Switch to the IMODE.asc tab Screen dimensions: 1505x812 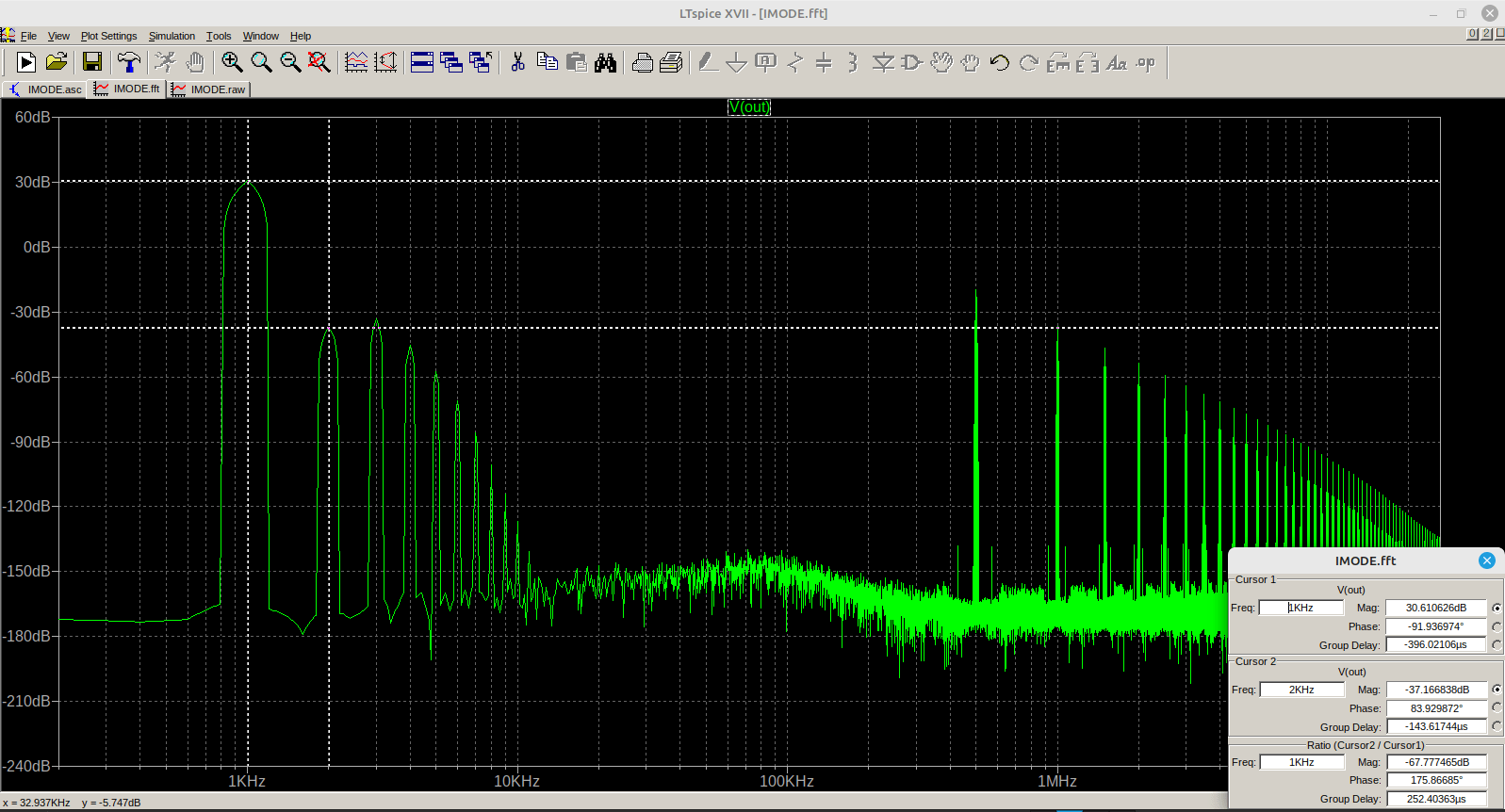(44, 89)
